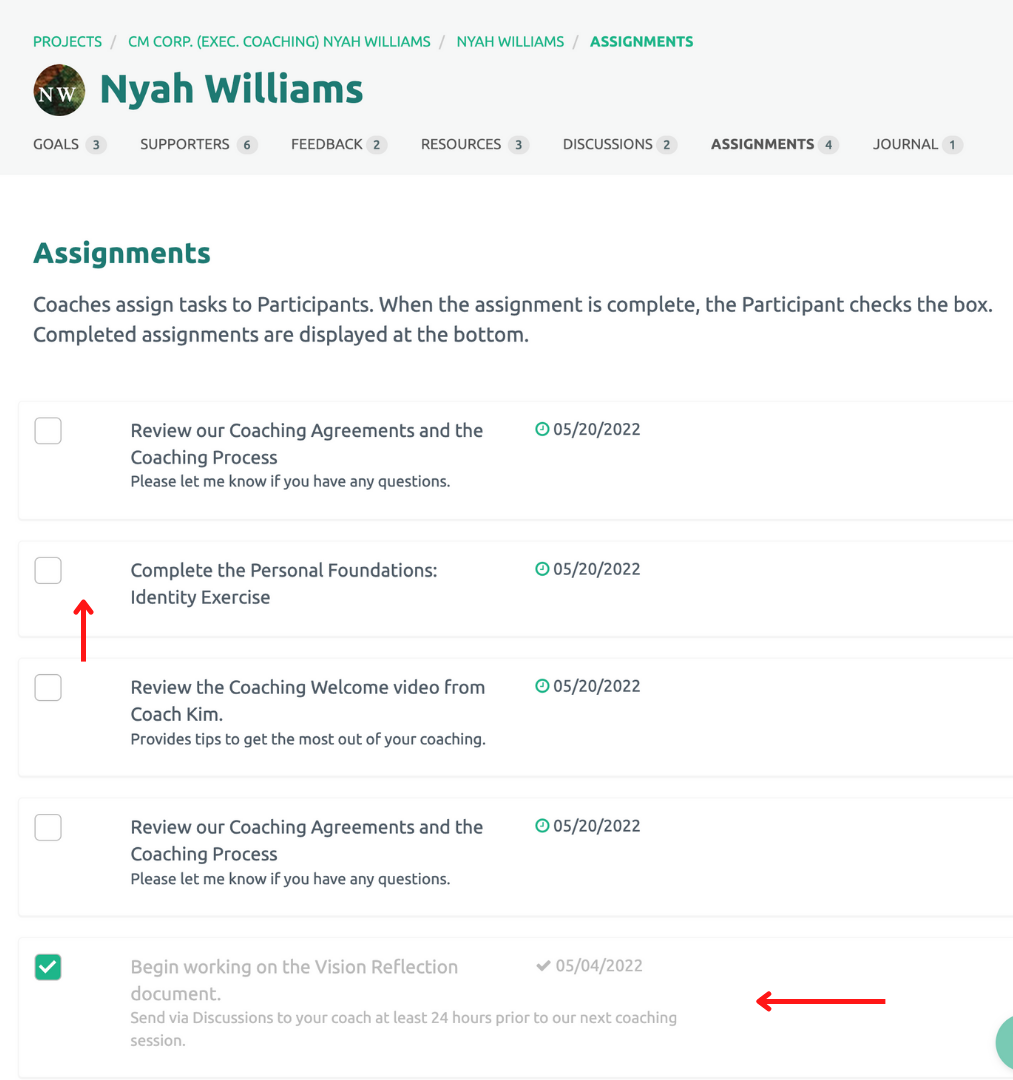Open CM Corp. (Exec. Coaching) breadcrumb link
The image size is (1013, 1080).
pos(279,42)
